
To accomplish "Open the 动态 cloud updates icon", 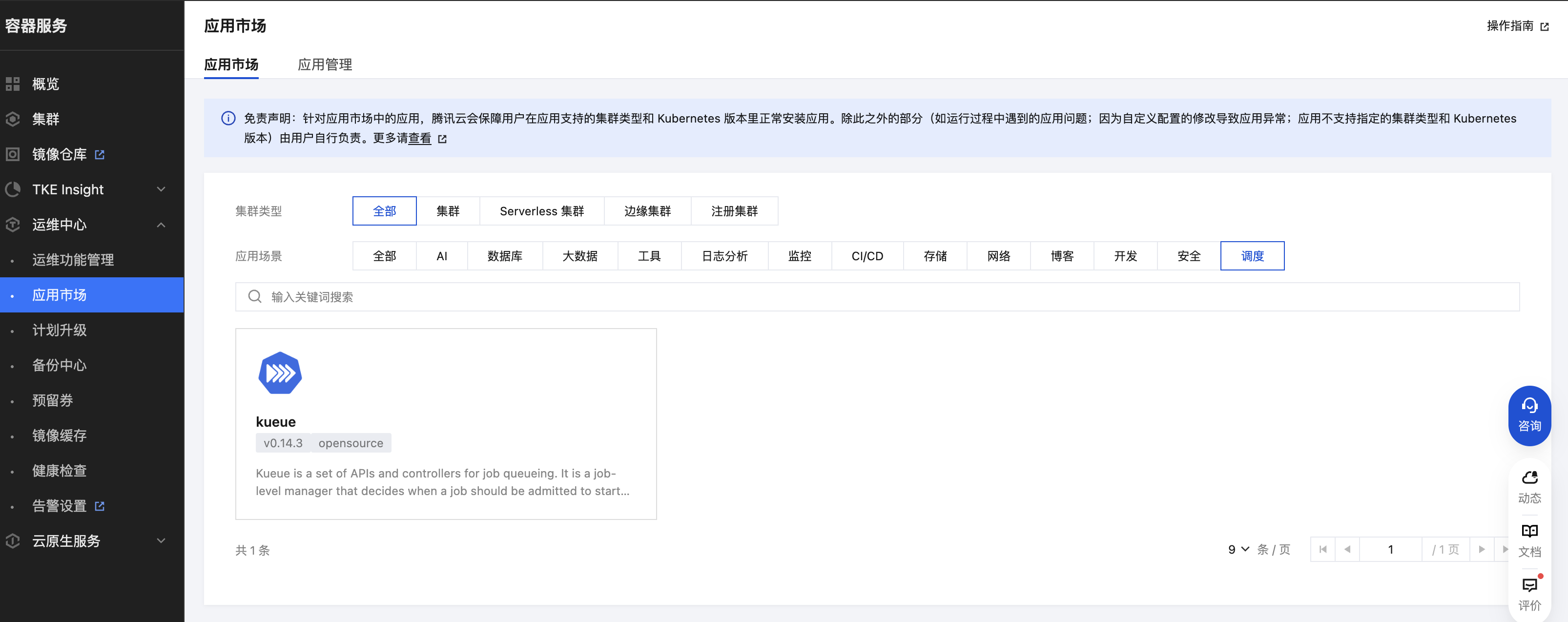I will pyautogui.click(x=1529, y=478).
